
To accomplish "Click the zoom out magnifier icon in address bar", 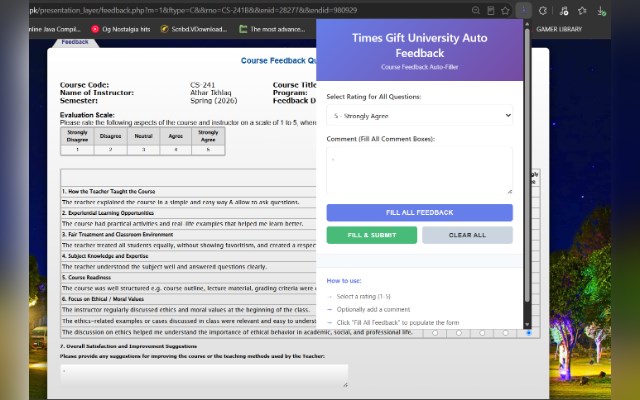I will tap(476, 11).
